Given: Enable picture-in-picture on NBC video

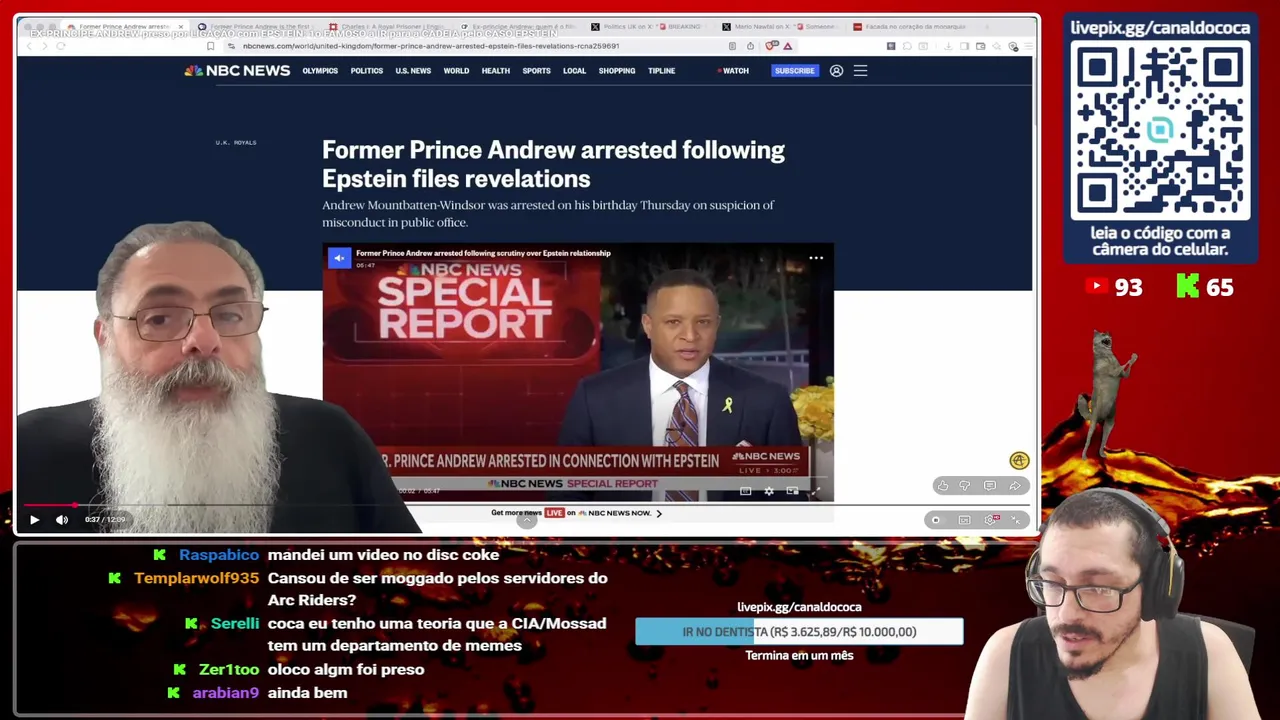Looking at the screenshot, I should [792, 491].
